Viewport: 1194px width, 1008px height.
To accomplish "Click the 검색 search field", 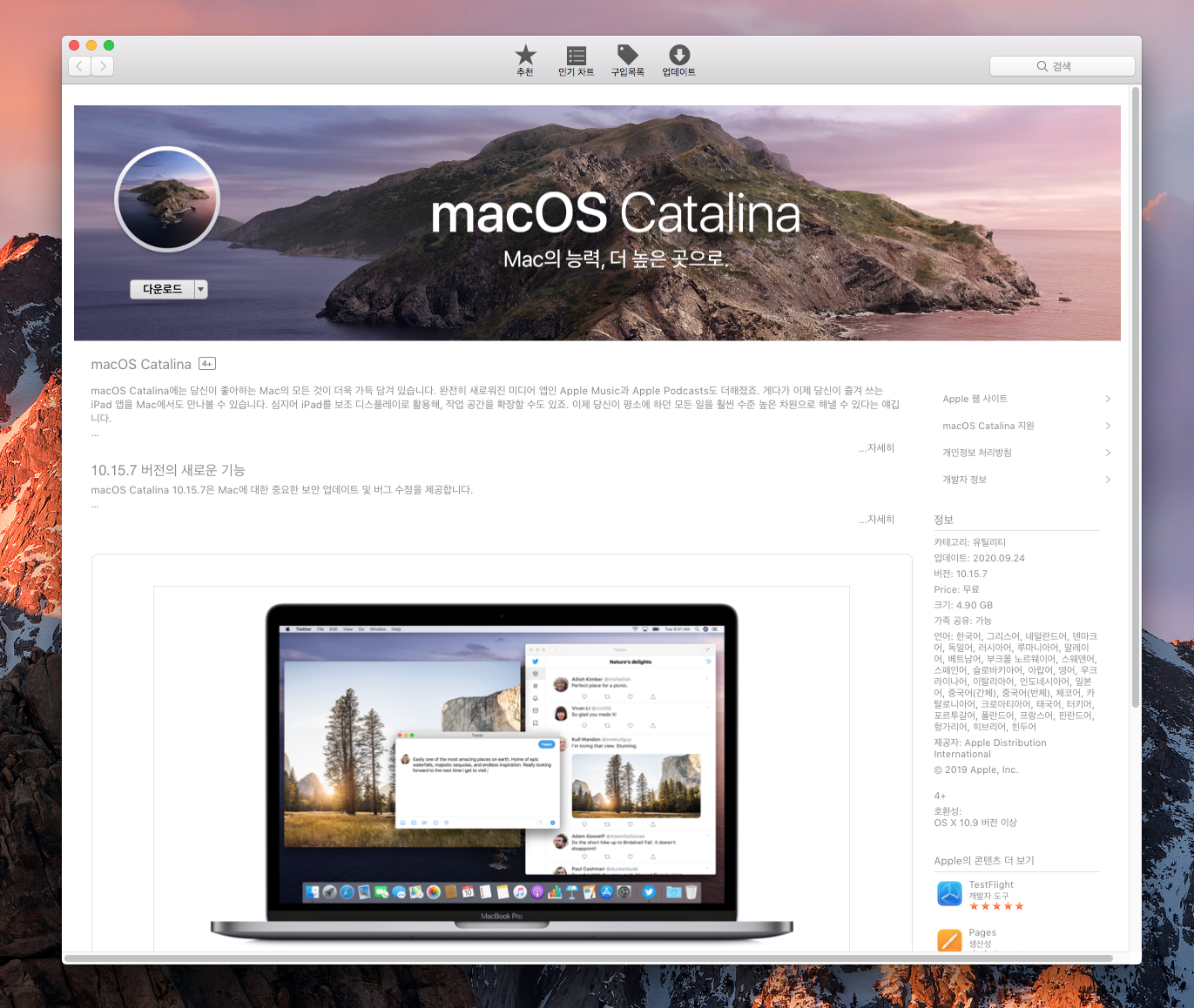I will coord(1062,66).
